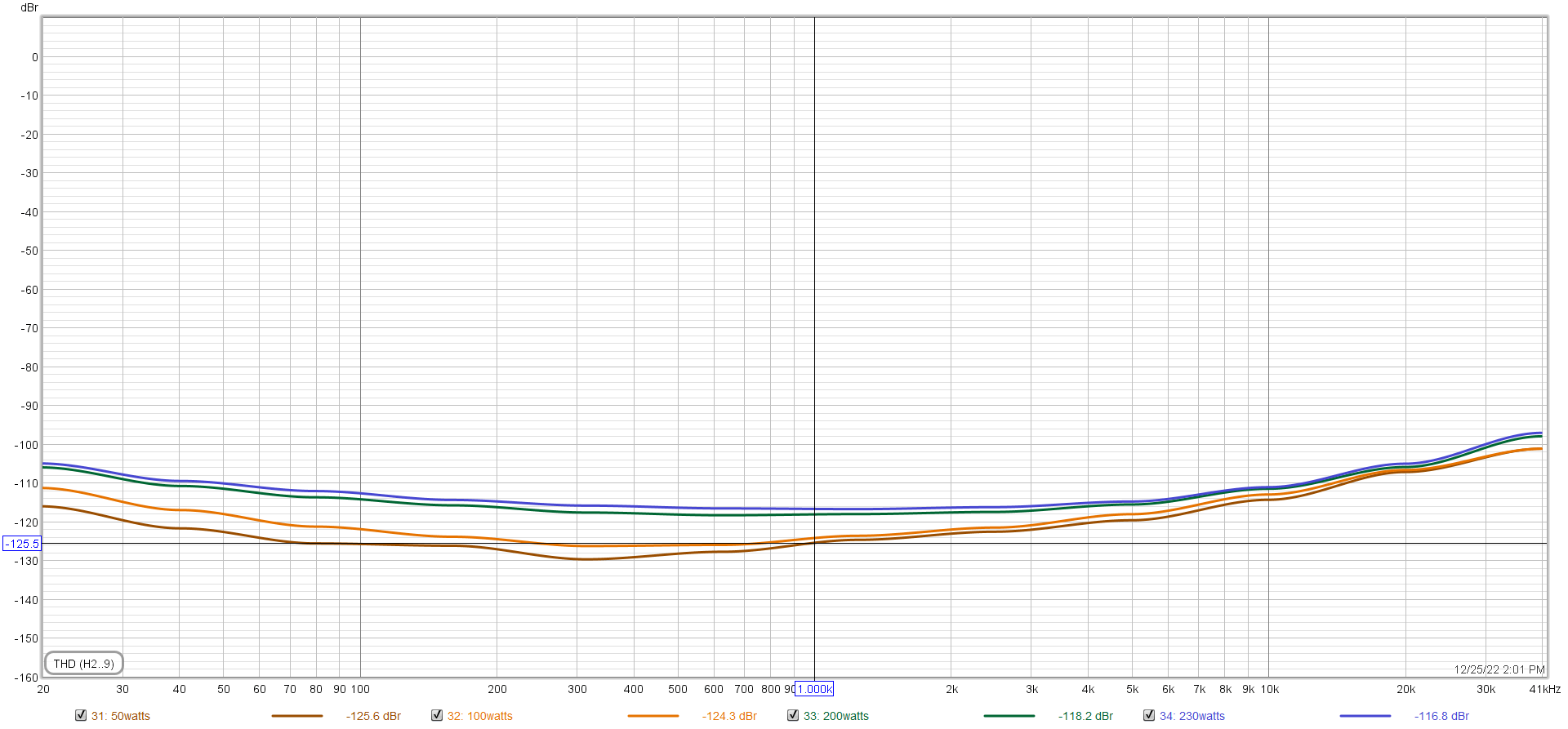Viewport: 1568px width, 729px height.
Task: Click the 31: 50watts trace label
Action: [x=121, y=716]
